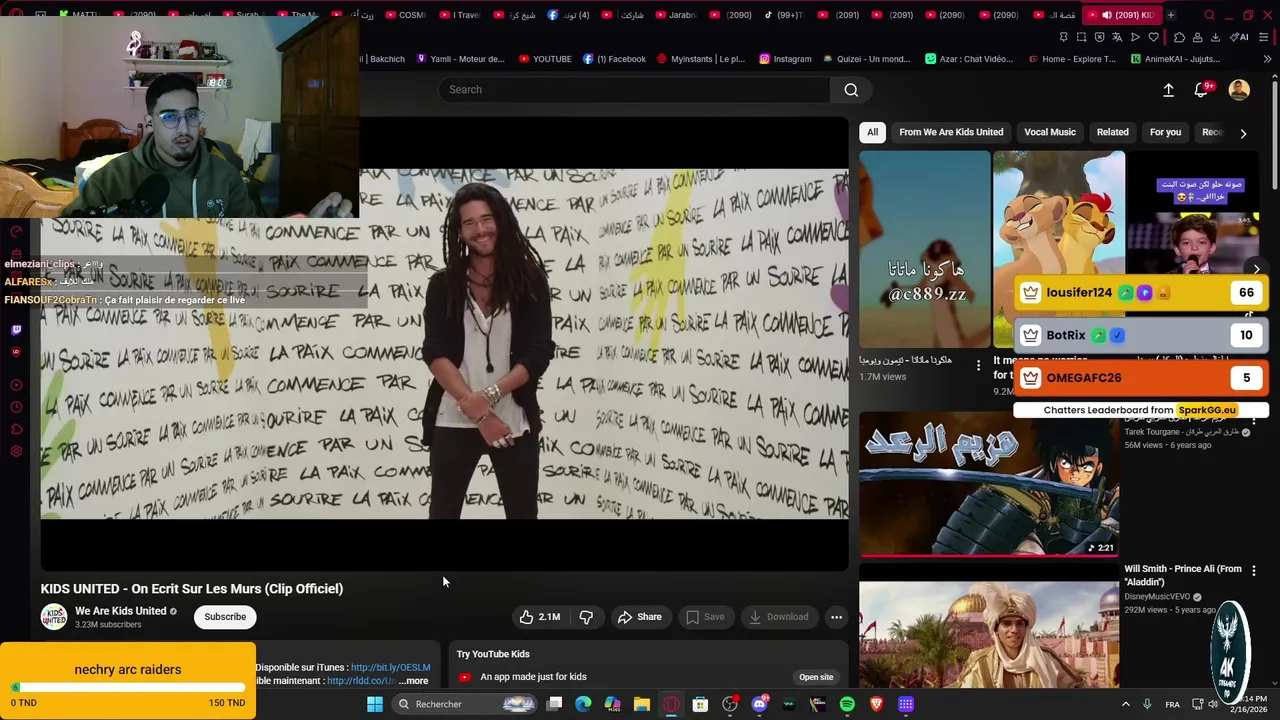
Task: Open the (1) Facebook bookmark
Action: [614, 59]
